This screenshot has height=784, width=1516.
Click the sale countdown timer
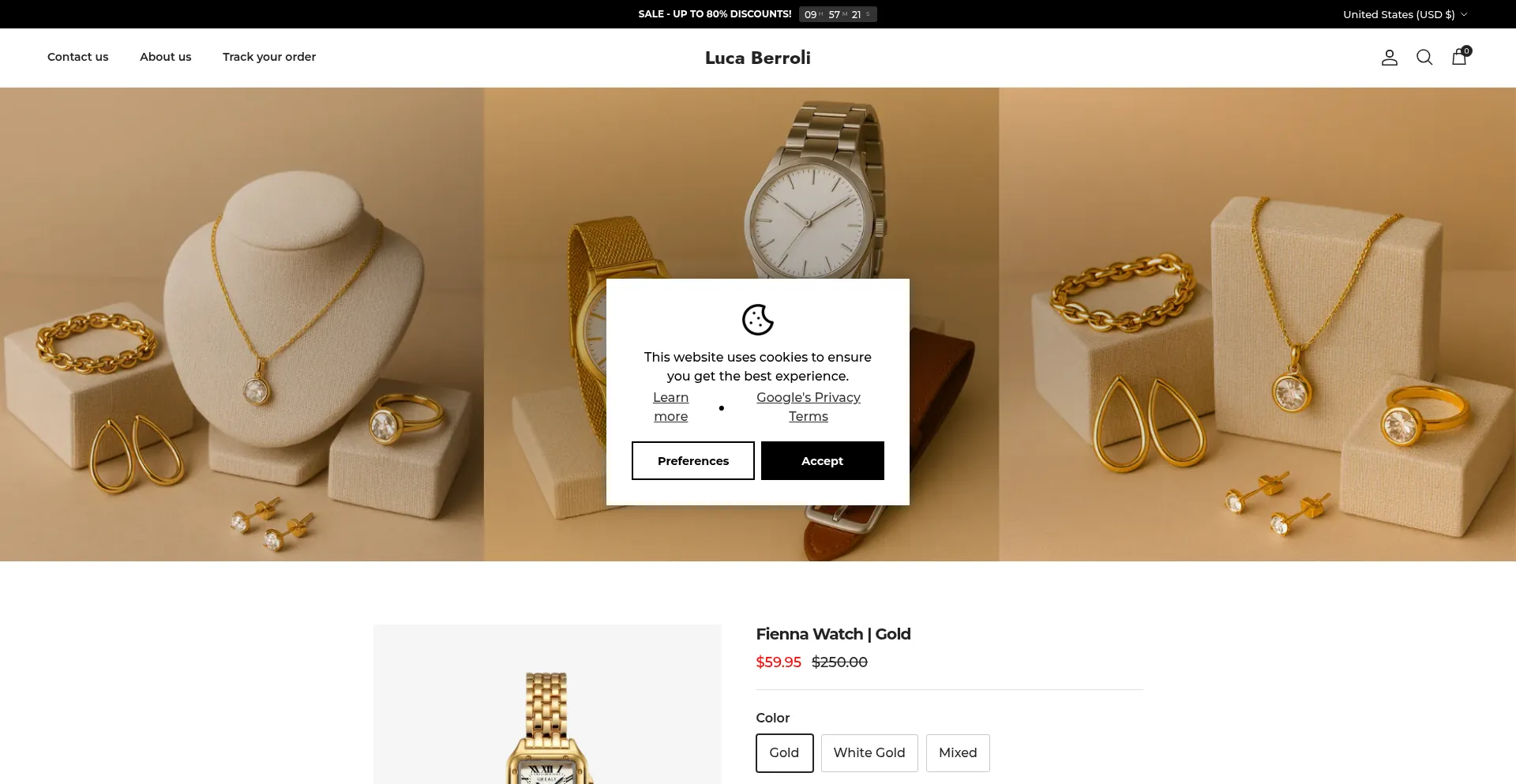pyautogui.click(x=837, y=14)
